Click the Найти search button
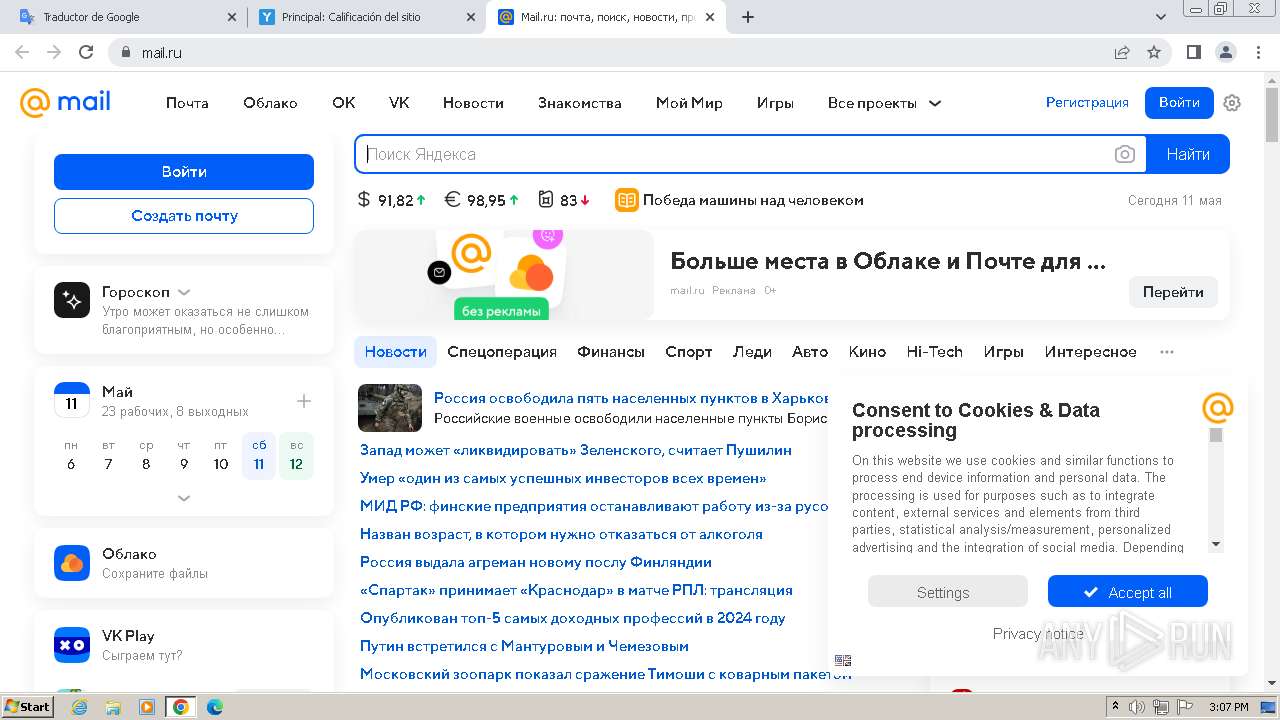This screenshot has width=1280, height=720. pyautogui.click(x=1188, y=154)
